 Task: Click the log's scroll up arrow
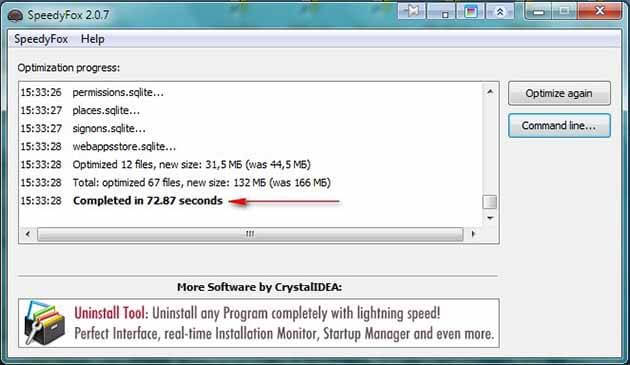pos(490,92)
